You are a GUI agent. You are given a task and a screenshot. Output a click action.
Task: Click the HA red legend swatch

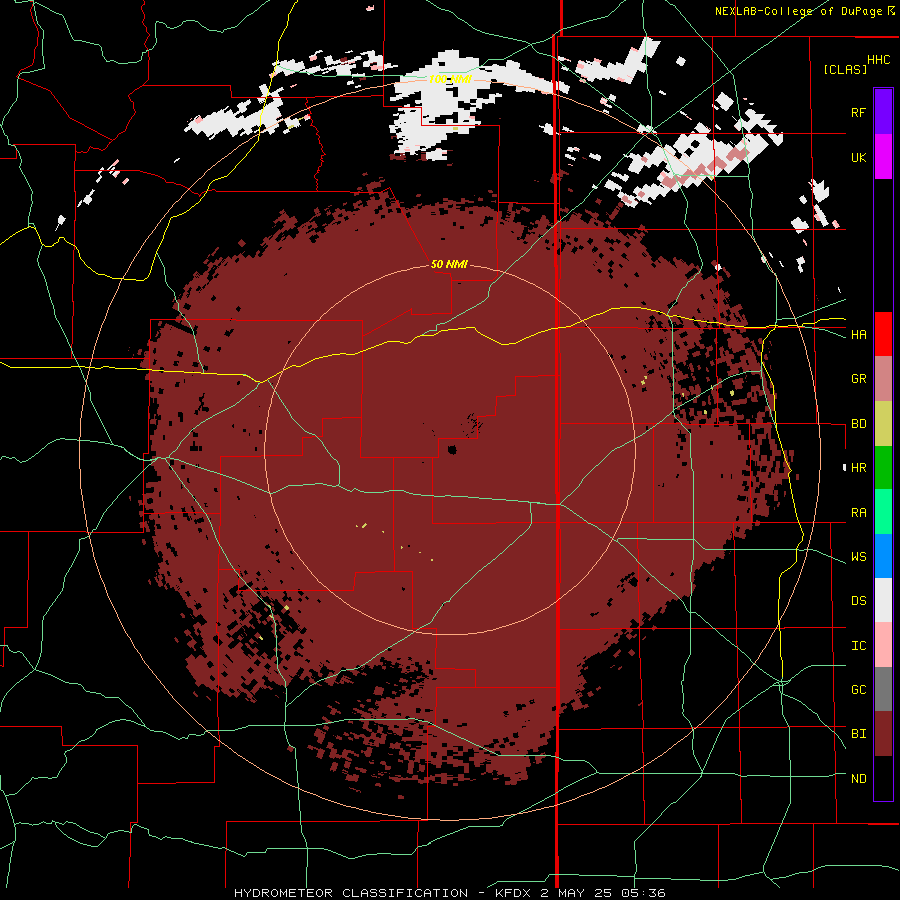coord(883,334)
